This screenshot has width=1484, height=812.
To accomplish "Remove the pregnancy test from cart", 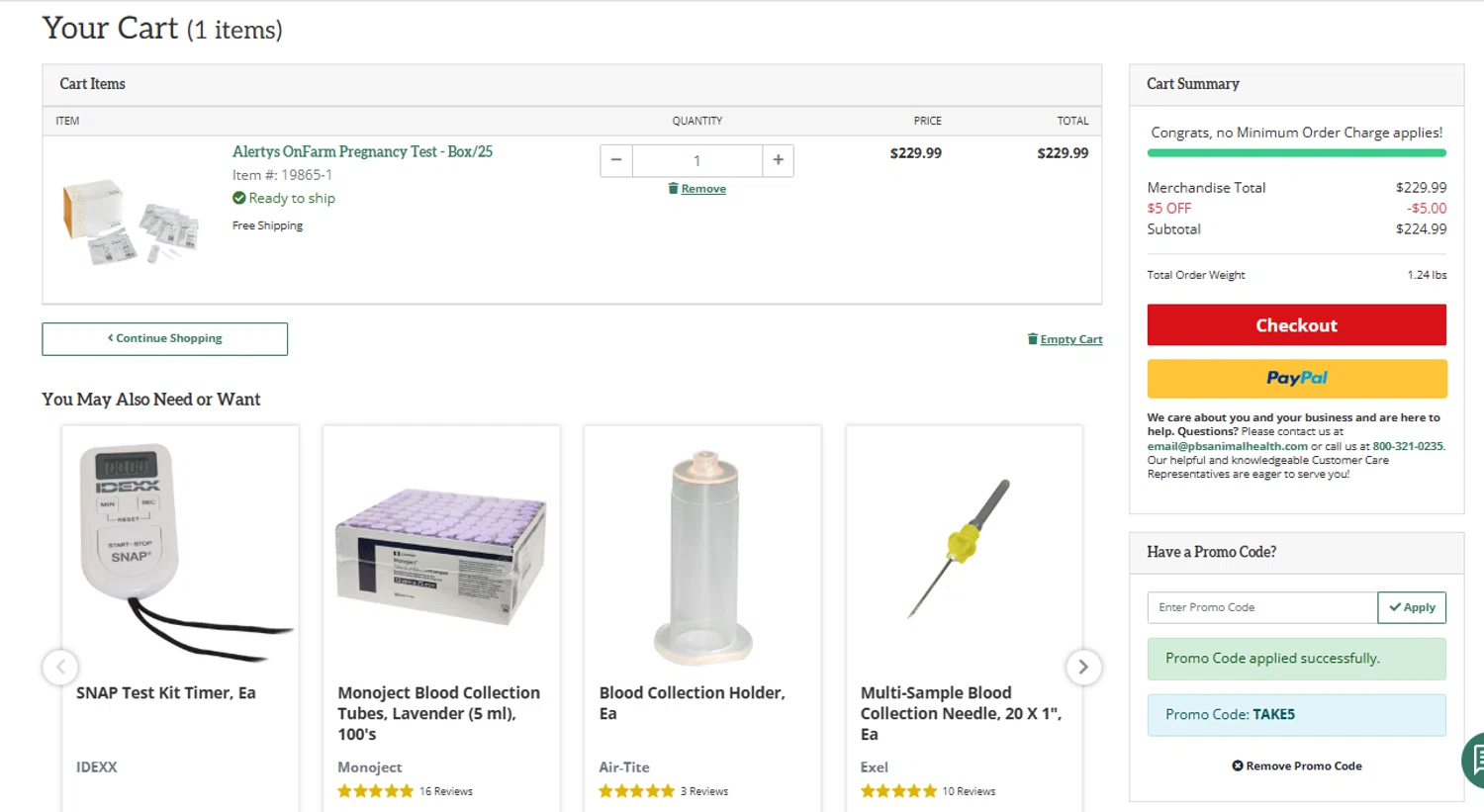I will point(702,189).
